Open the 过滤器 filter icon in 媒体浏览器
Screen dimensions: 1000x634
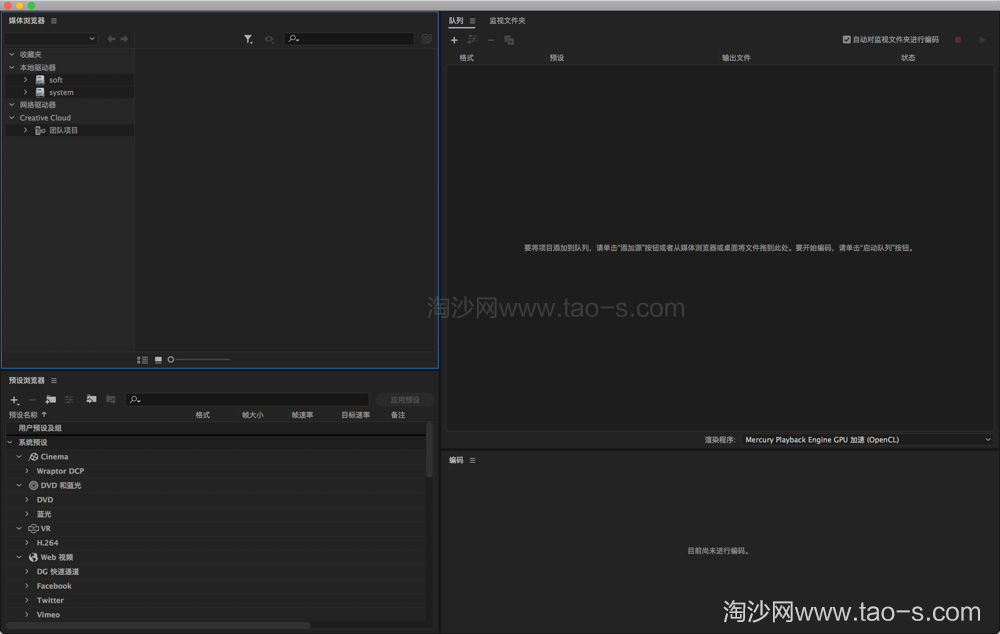(x=248, y=38)
